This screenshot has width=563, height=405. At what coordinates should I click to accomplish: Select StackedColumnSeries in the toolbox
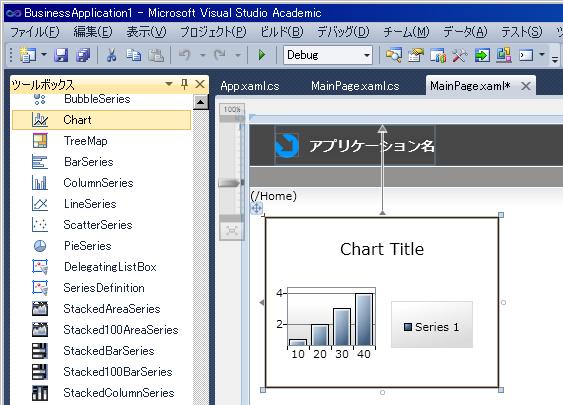[101, 393]
